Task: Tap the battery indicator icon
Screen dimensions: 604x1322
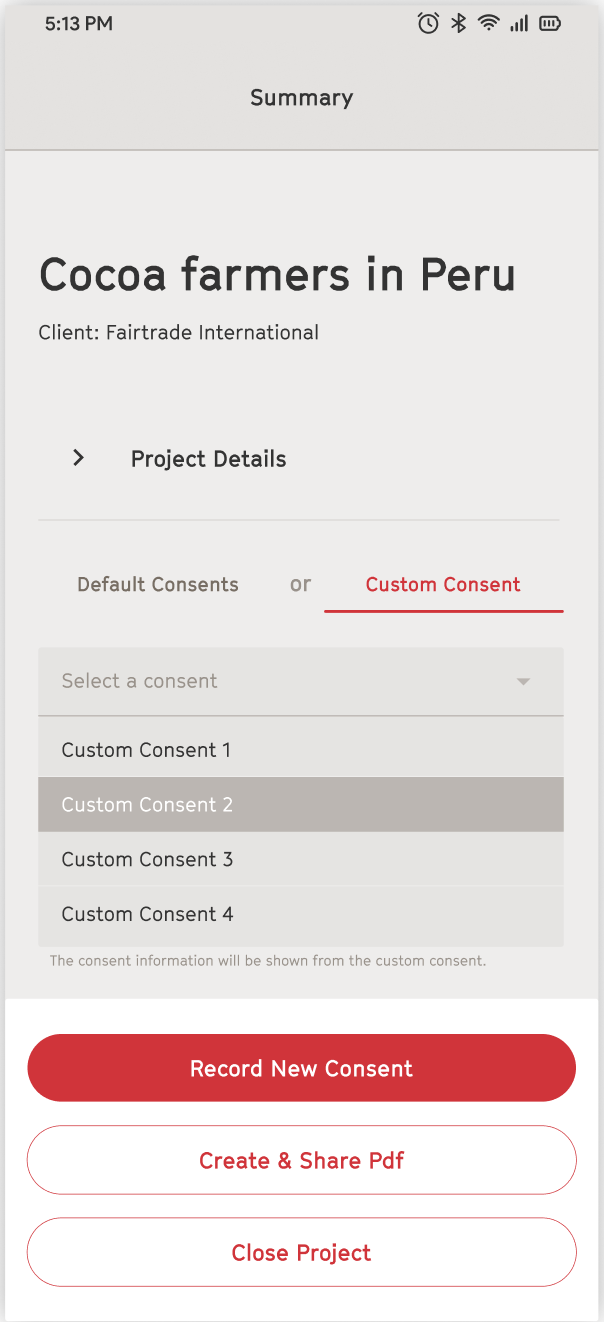Action: [x=550, y=24]
